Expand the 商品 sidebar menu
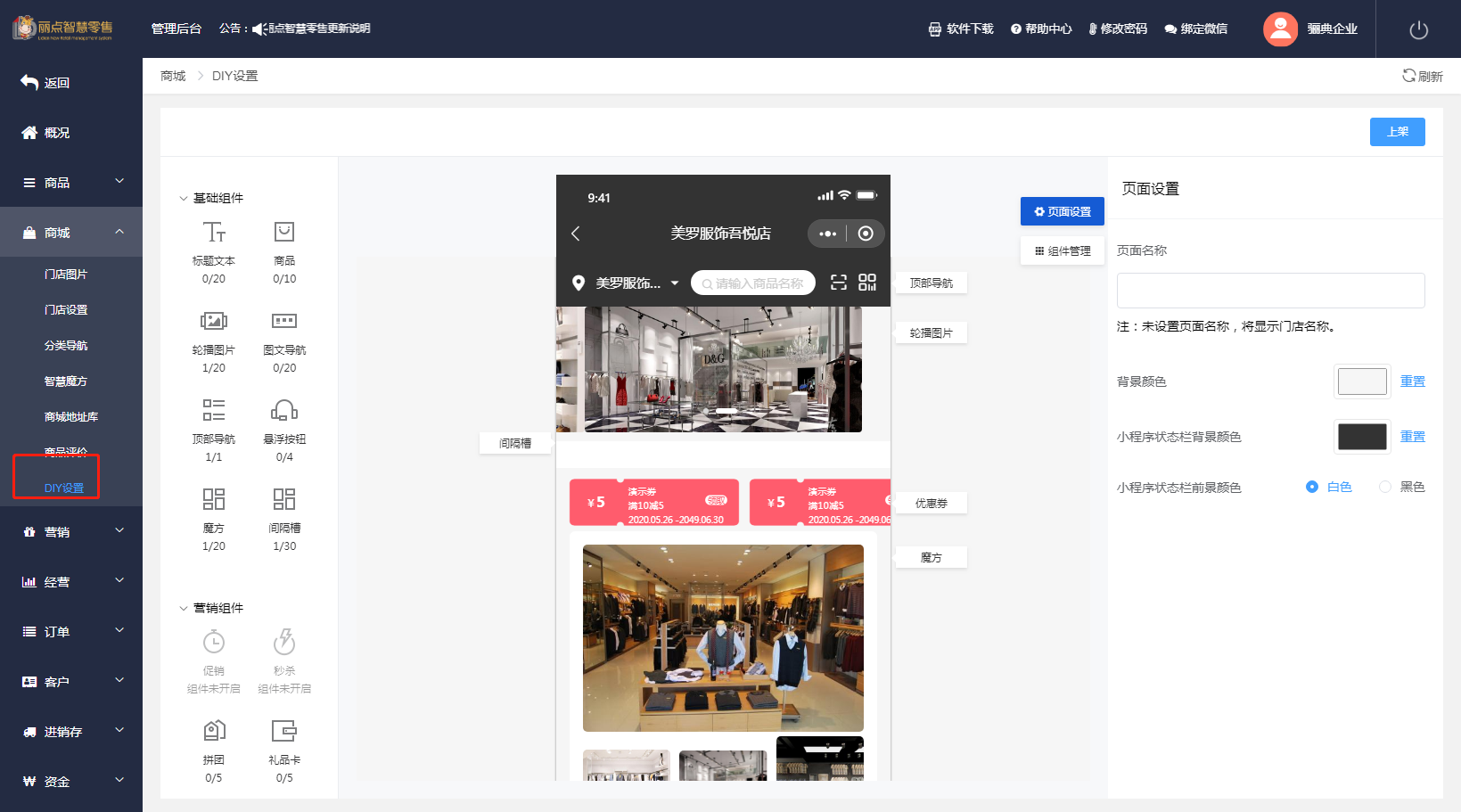Screen dimensions: 1461x812 (71, 182)
